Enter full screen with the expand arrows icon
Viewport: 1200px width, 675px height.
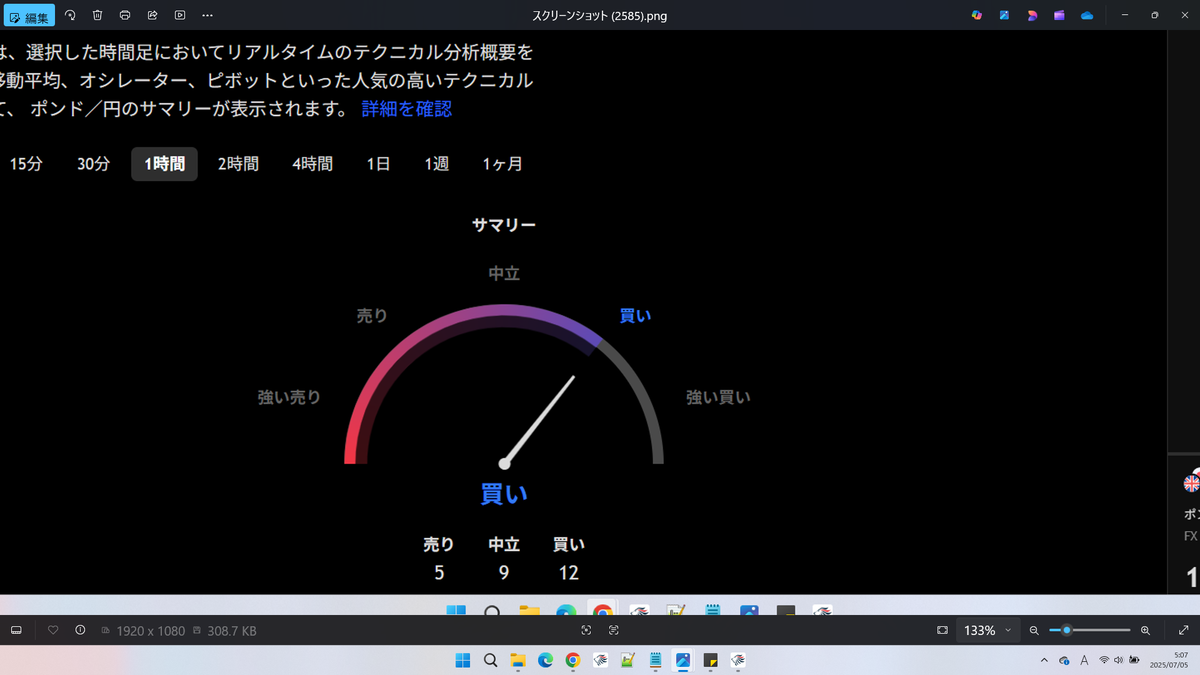click(x=1183, y=630)
